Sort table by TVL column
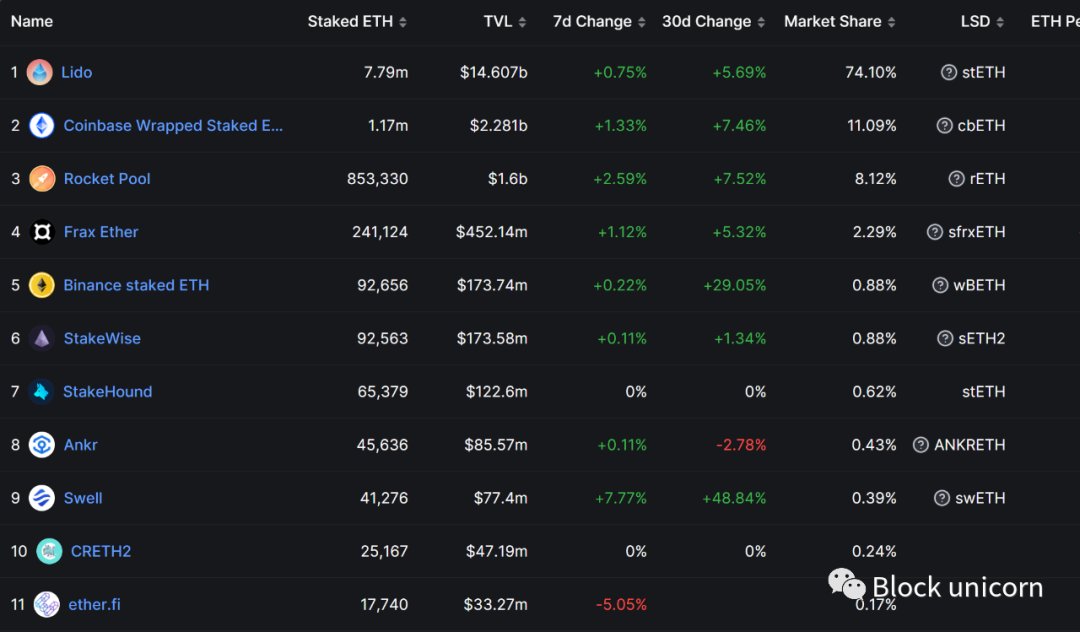This screenshot has width=1080, height=632. [505, 21]
